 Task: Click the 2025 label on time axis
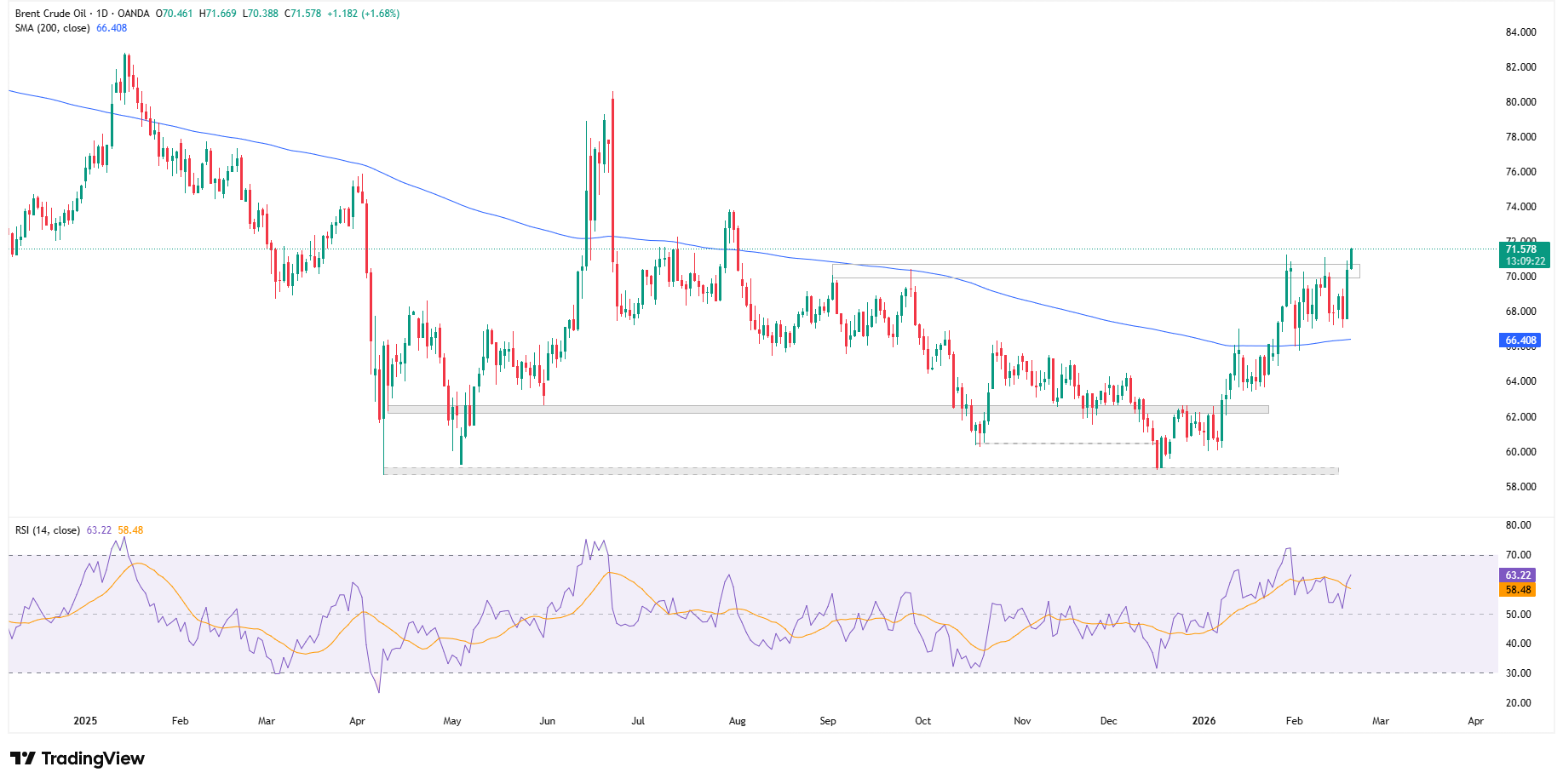pyautogui.click(x=85, y=721)
